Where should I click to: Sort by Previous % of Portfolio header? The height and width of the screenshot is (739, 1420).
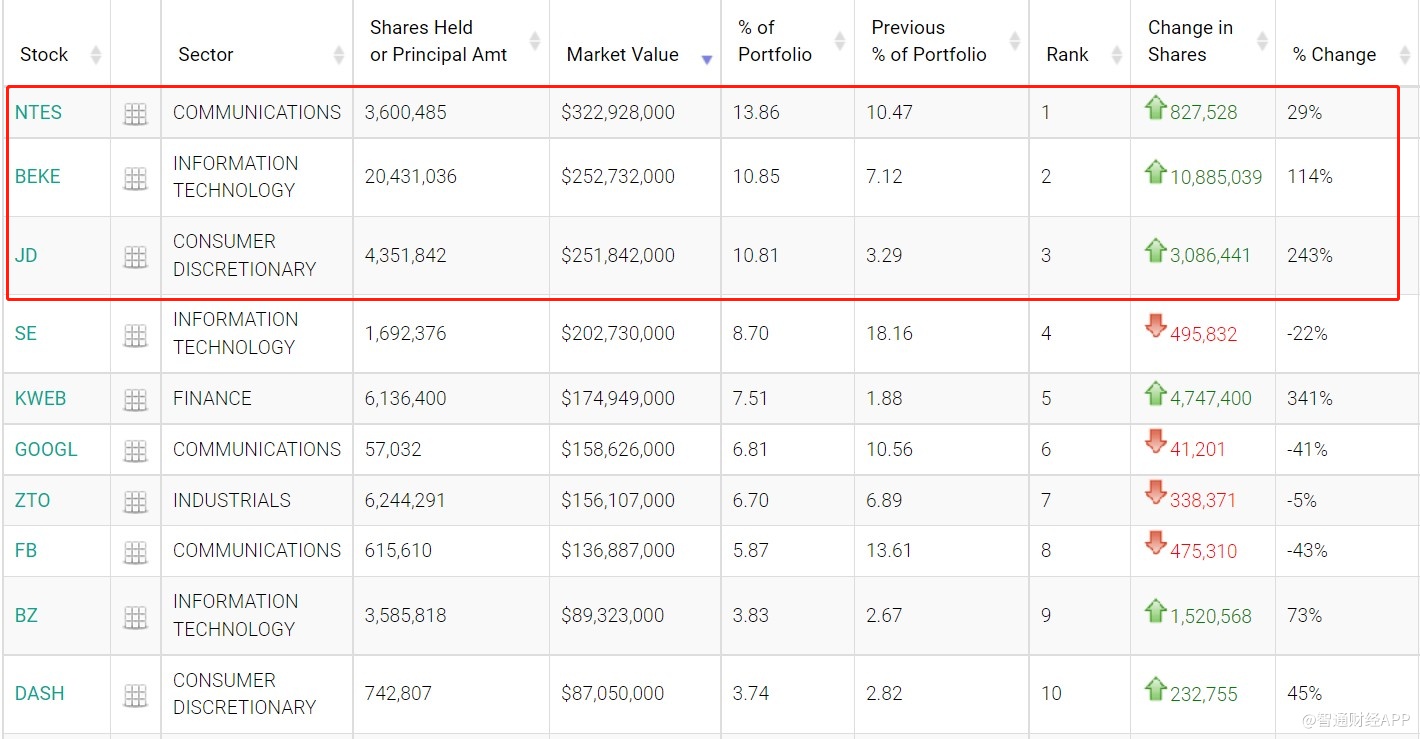pyautogui.click(x=928, y=41)
